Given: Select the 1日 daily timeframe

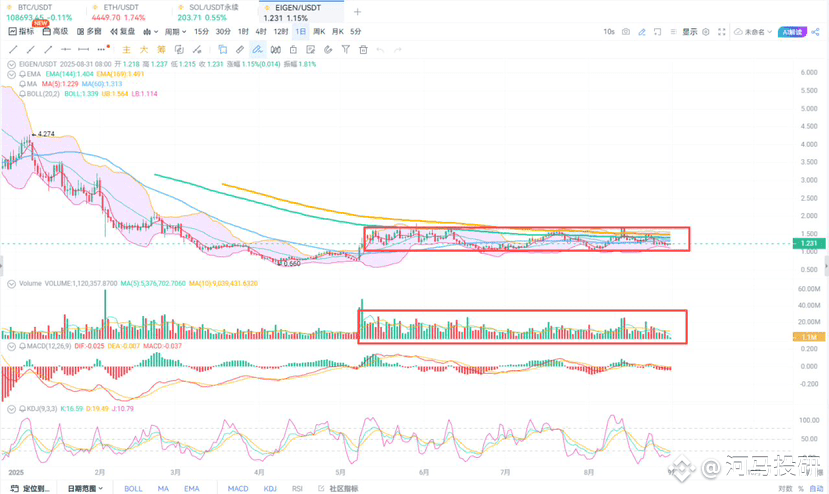Looking at the screenshot, I should [x=300, y=32].
